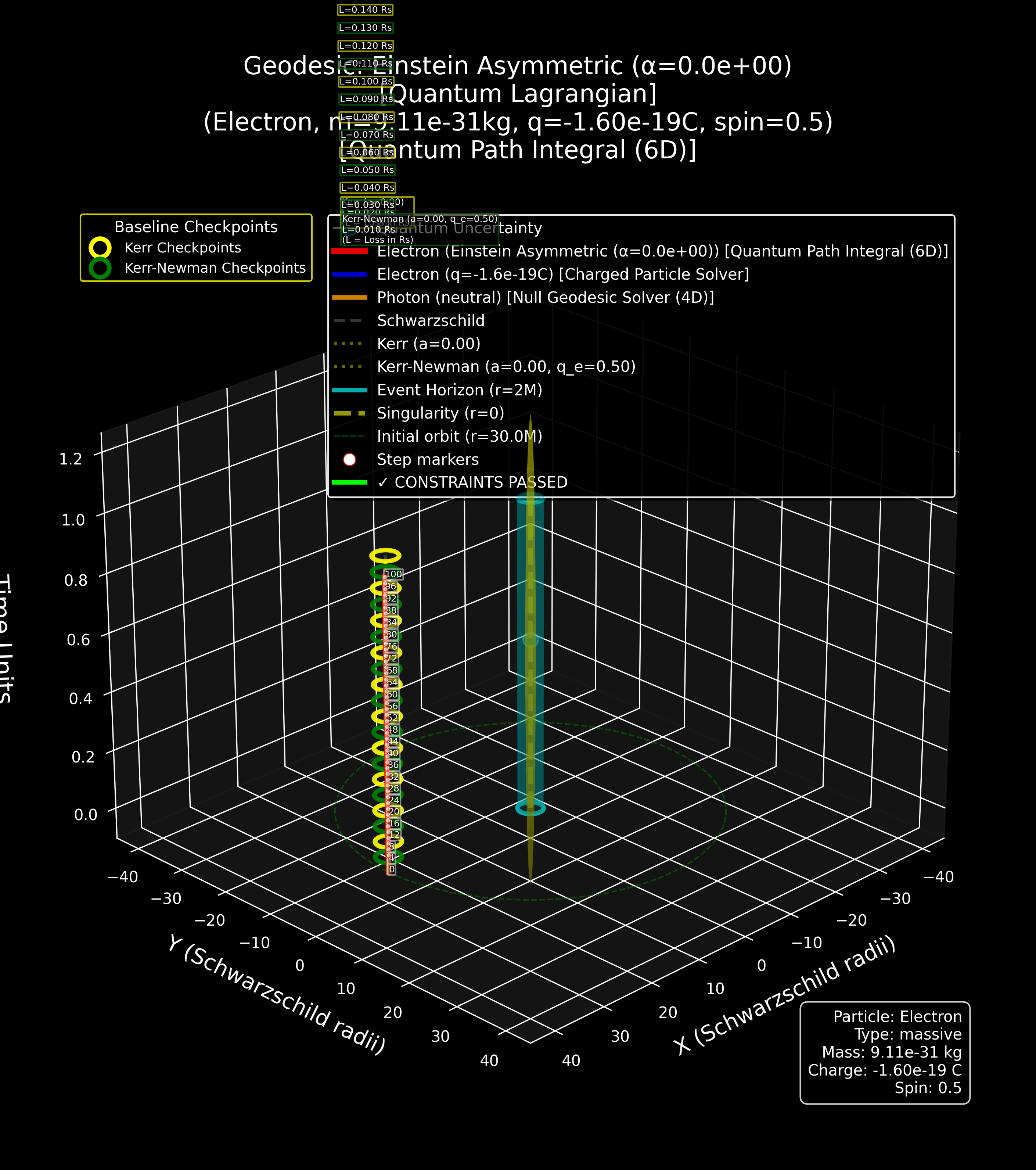This screenshot has width=1036, height=1170.
Task: Click step marker label 56
Action: [392, 706]
